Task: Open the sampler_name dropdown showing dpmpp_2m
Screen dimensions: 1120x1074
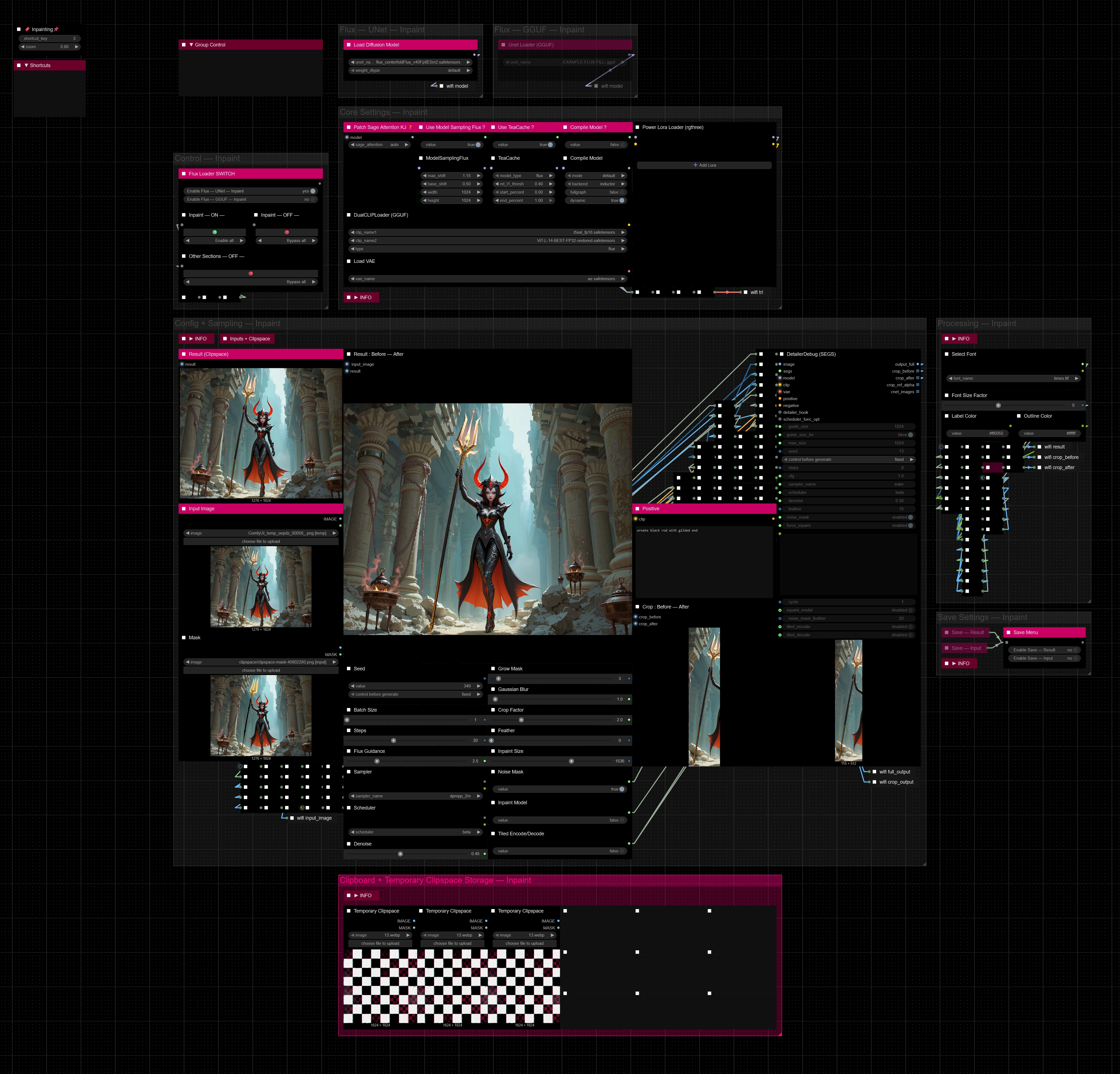Action: pos(415,796)
